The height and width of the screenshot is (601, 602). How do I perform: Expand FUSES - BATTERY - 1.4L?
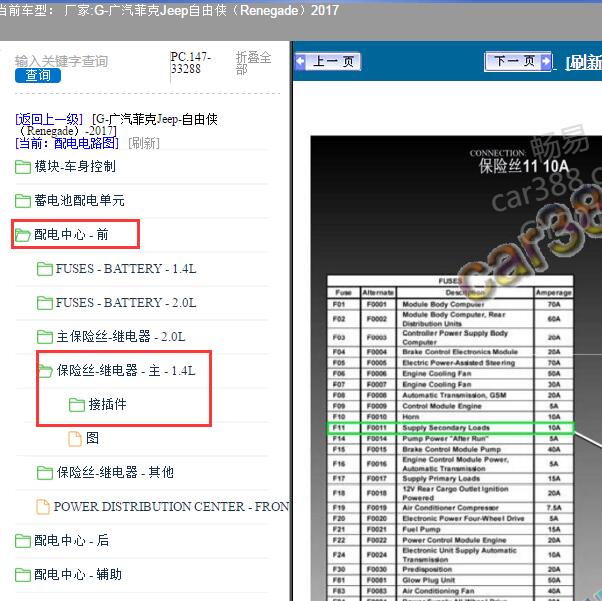126,268
